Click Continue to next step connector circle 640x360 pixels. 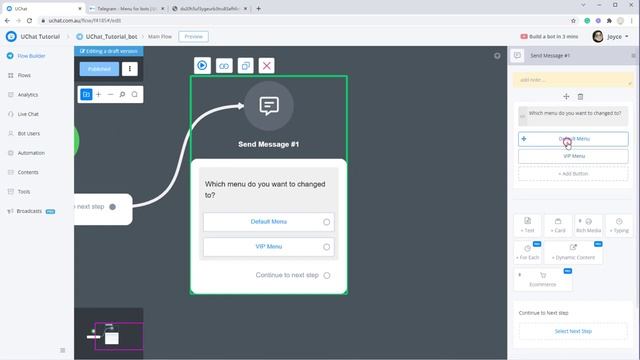coord(327,276)
